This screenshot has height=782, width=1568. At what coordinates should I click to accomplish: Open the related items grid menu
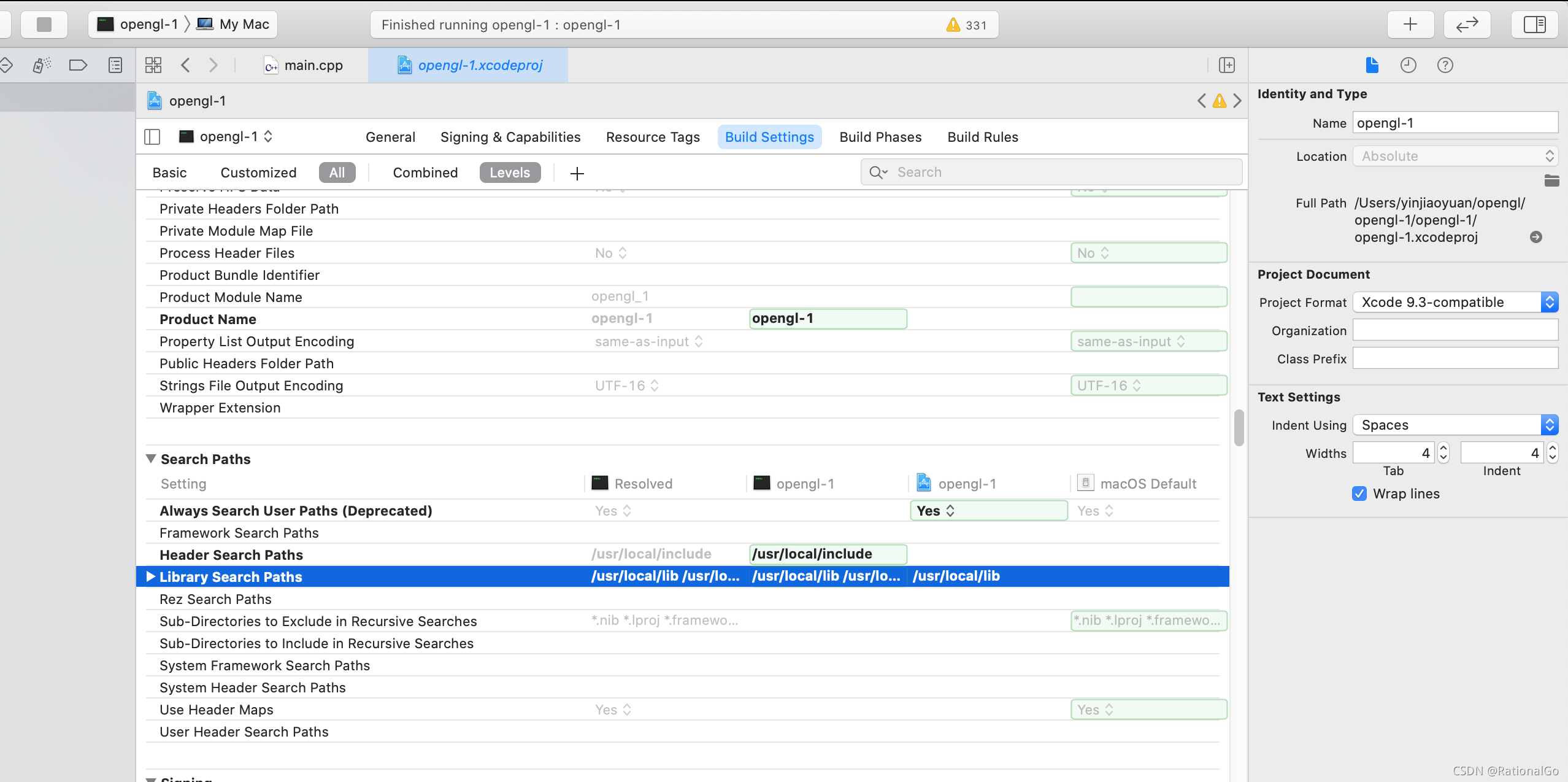(x=153, y=65)
